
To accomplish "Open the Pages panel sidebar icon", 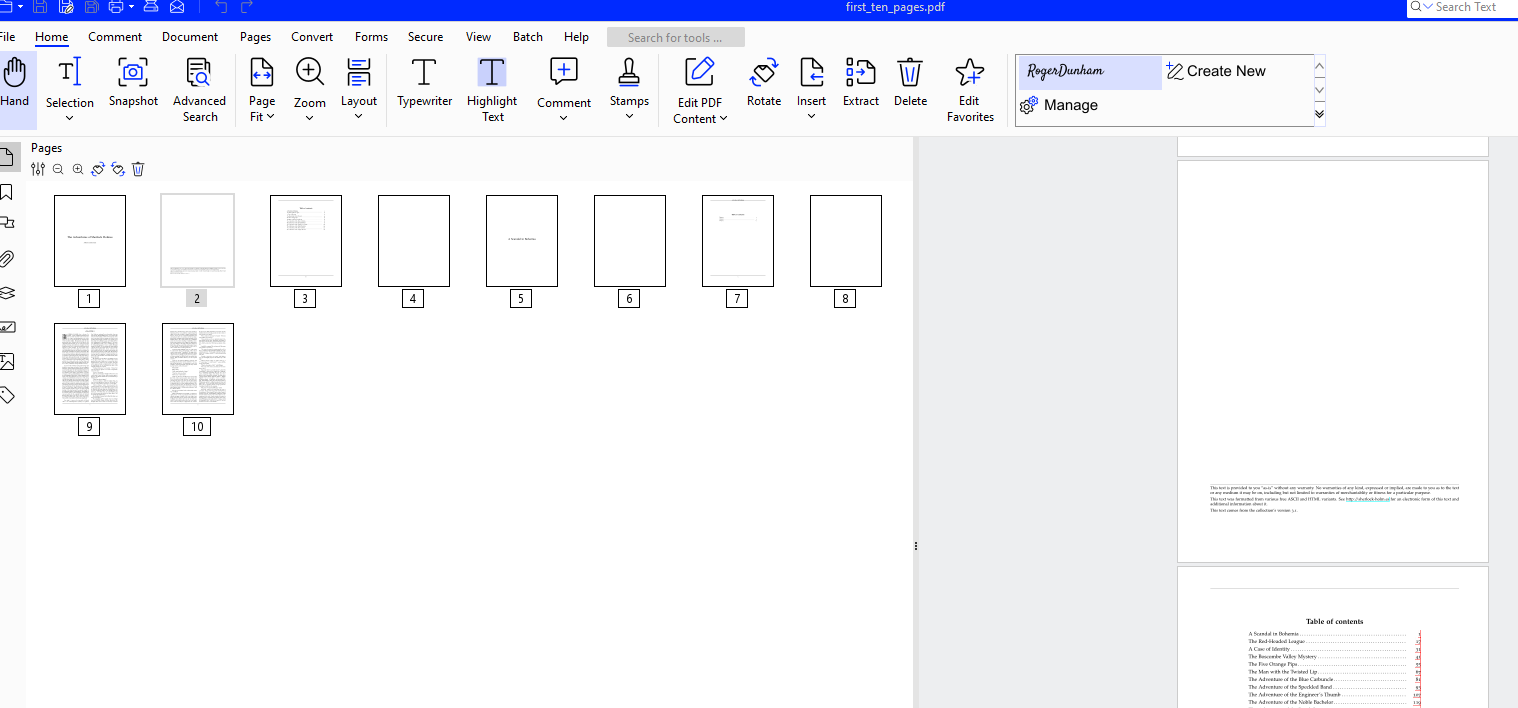I will tap(7, 157).
